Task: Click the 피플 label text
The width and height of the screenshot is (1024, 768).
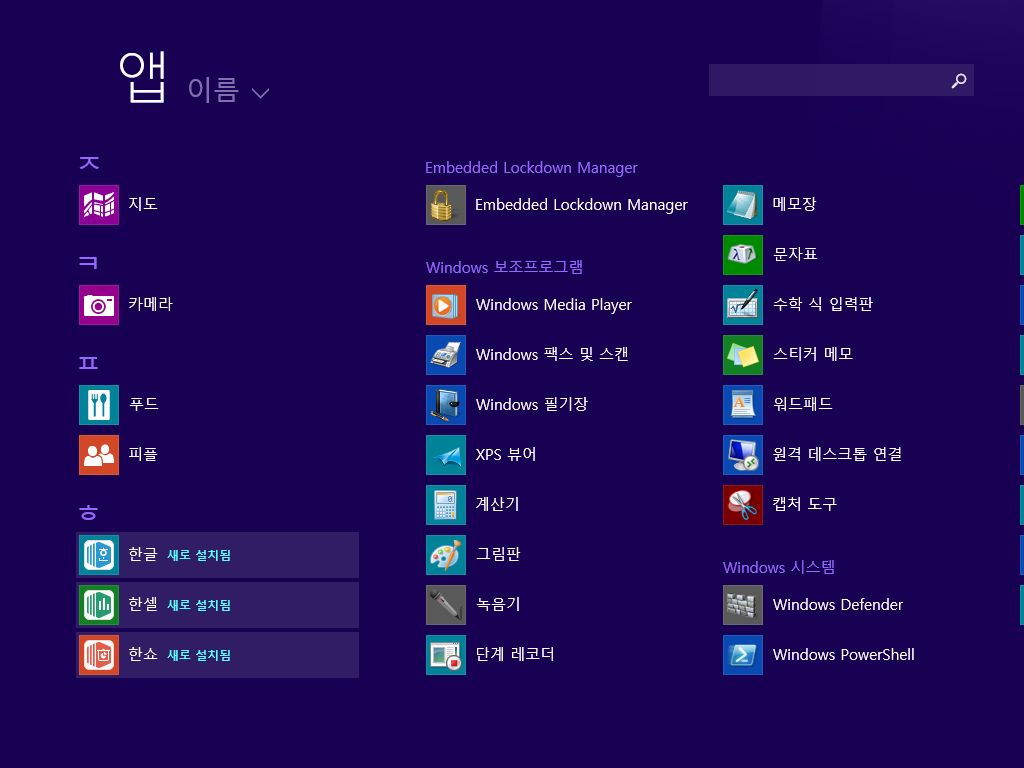Action: click(143, 454)
